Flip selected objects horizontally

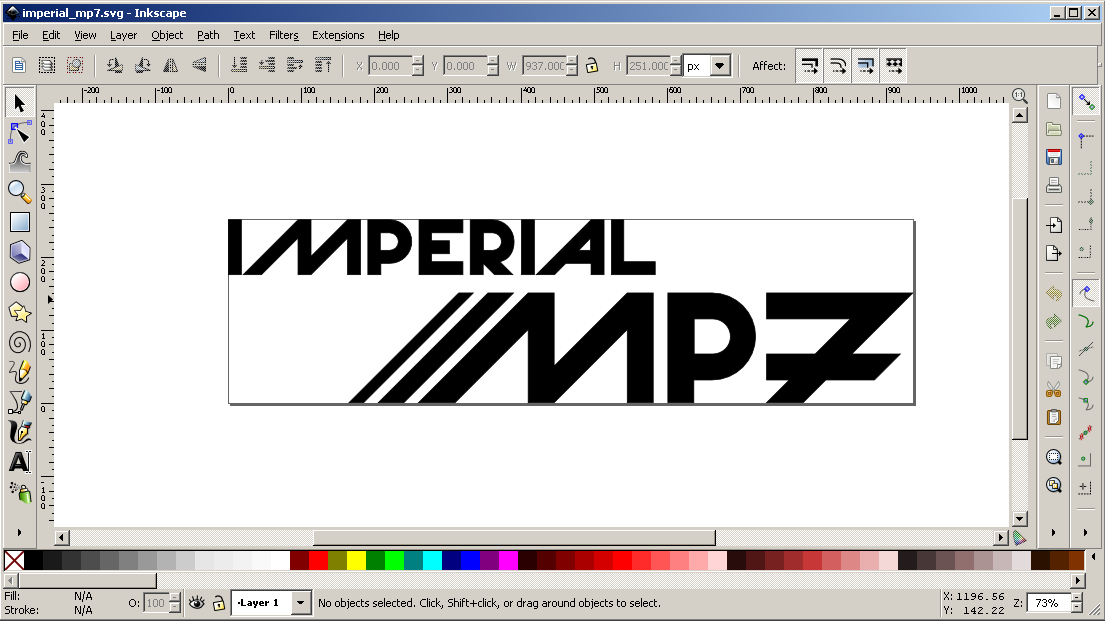click(170, 66)
